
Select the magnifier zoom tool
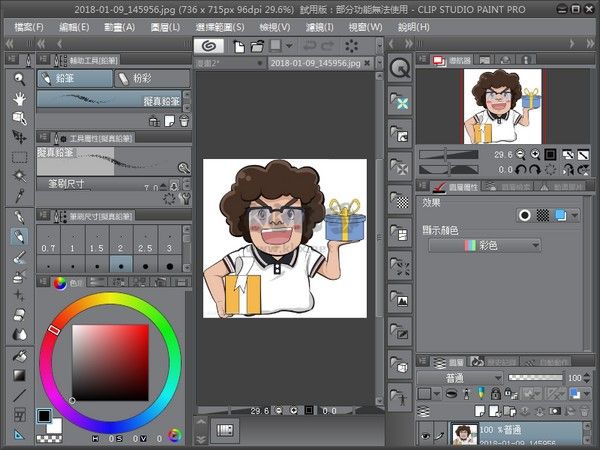tap(19, 77)
